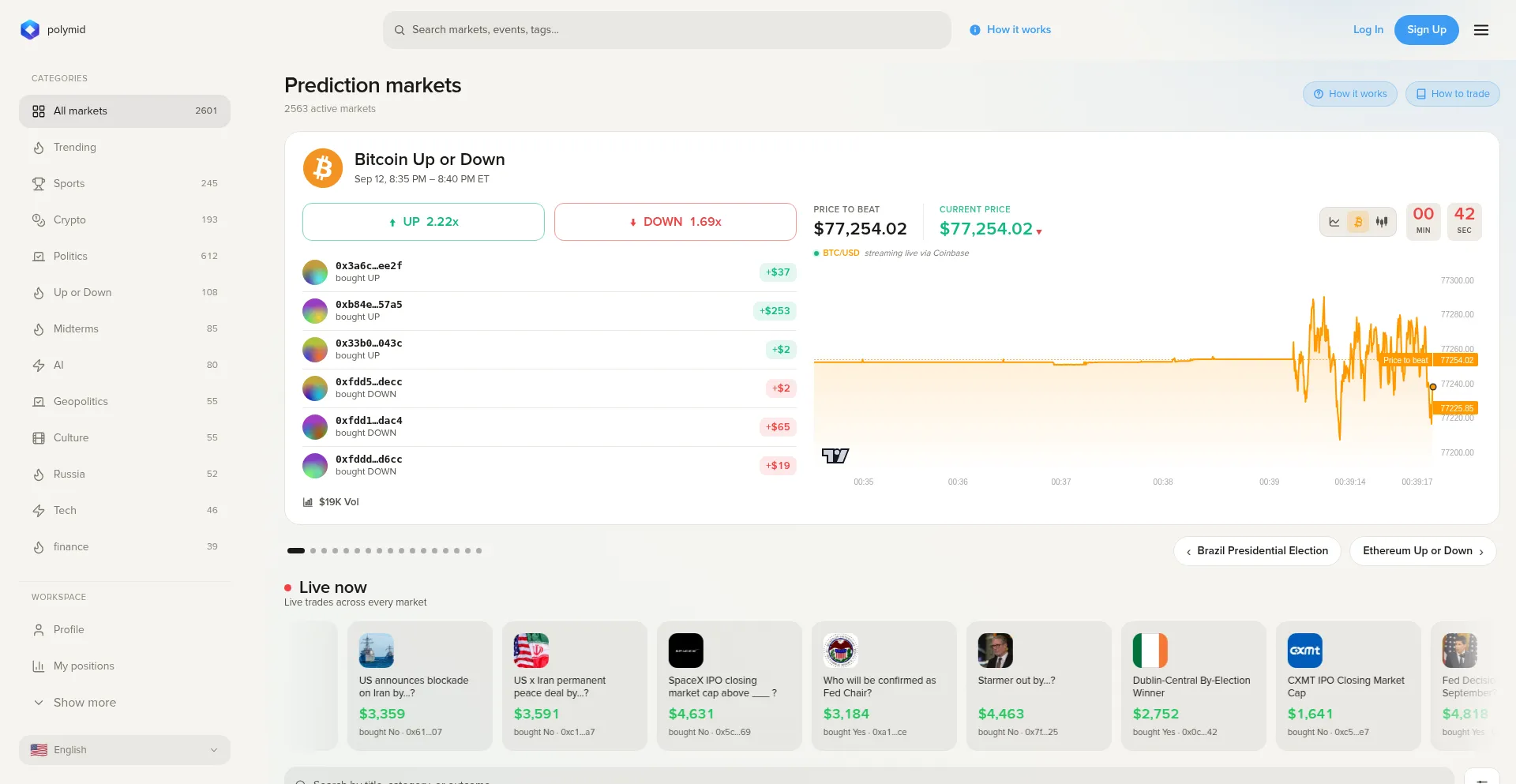
Task: Click the 42 SEC countdown box
Action: tap(1465, 222)
